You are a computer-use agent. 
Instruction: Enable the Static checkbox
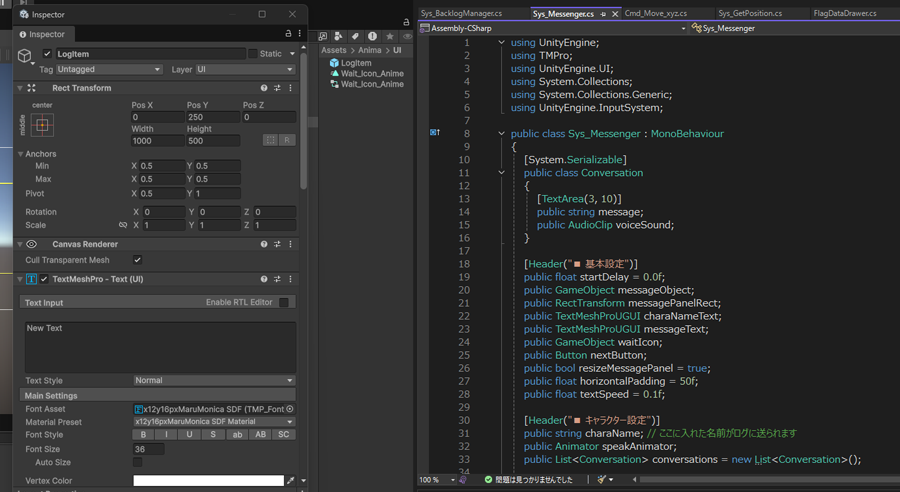point(253,54)
